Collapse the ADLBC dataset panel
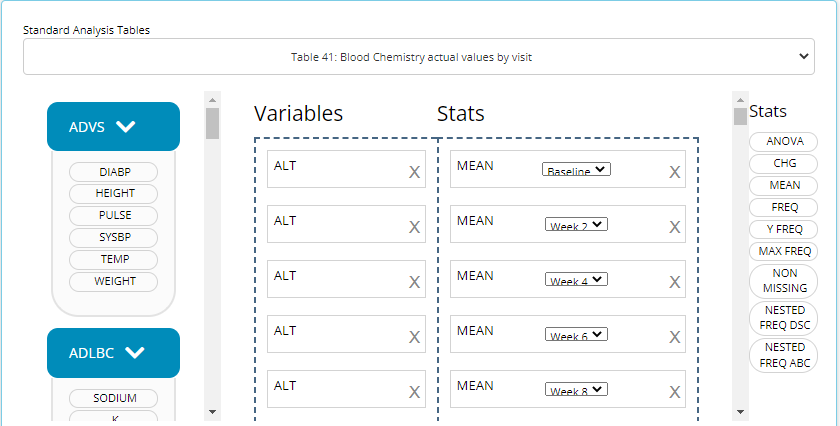The height and width of the screenshot is (426, 840). coord(113,353)
